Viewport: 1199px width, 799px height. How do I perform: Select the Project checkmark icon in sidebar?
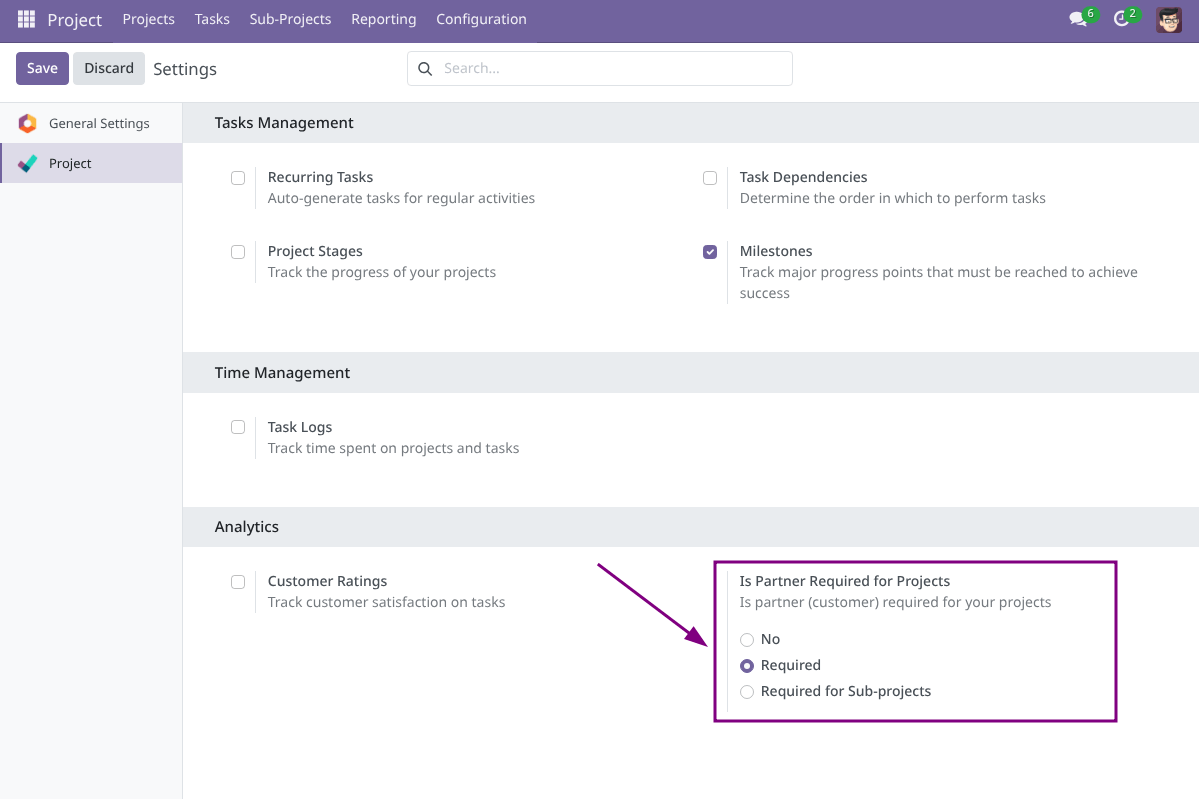click(27, 162)
